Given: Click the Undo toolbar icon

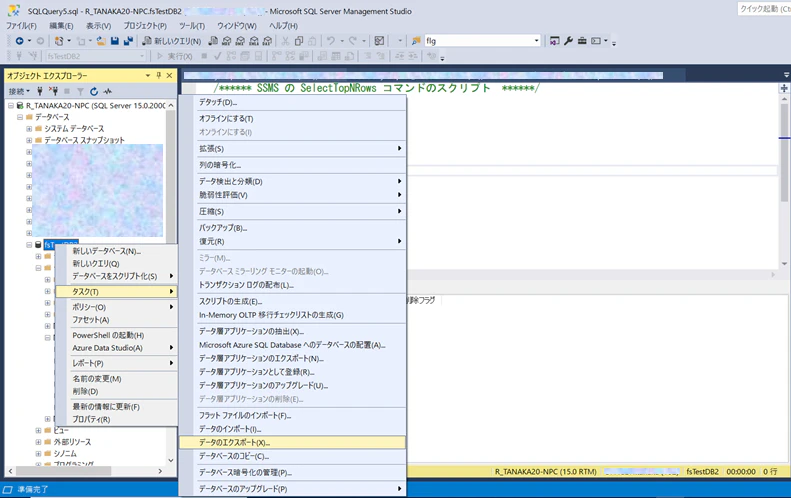Looking at the screenshot, I should pyautogui.click(x=330, y=41).
